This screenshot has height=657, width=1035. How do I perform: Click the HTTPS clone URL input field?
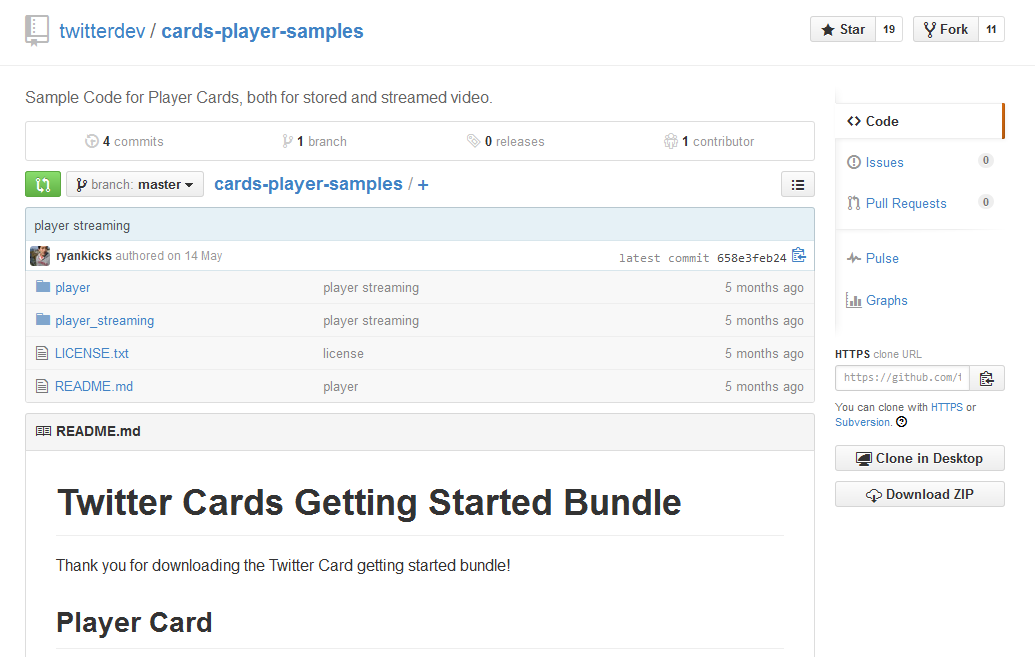(902, 378)
